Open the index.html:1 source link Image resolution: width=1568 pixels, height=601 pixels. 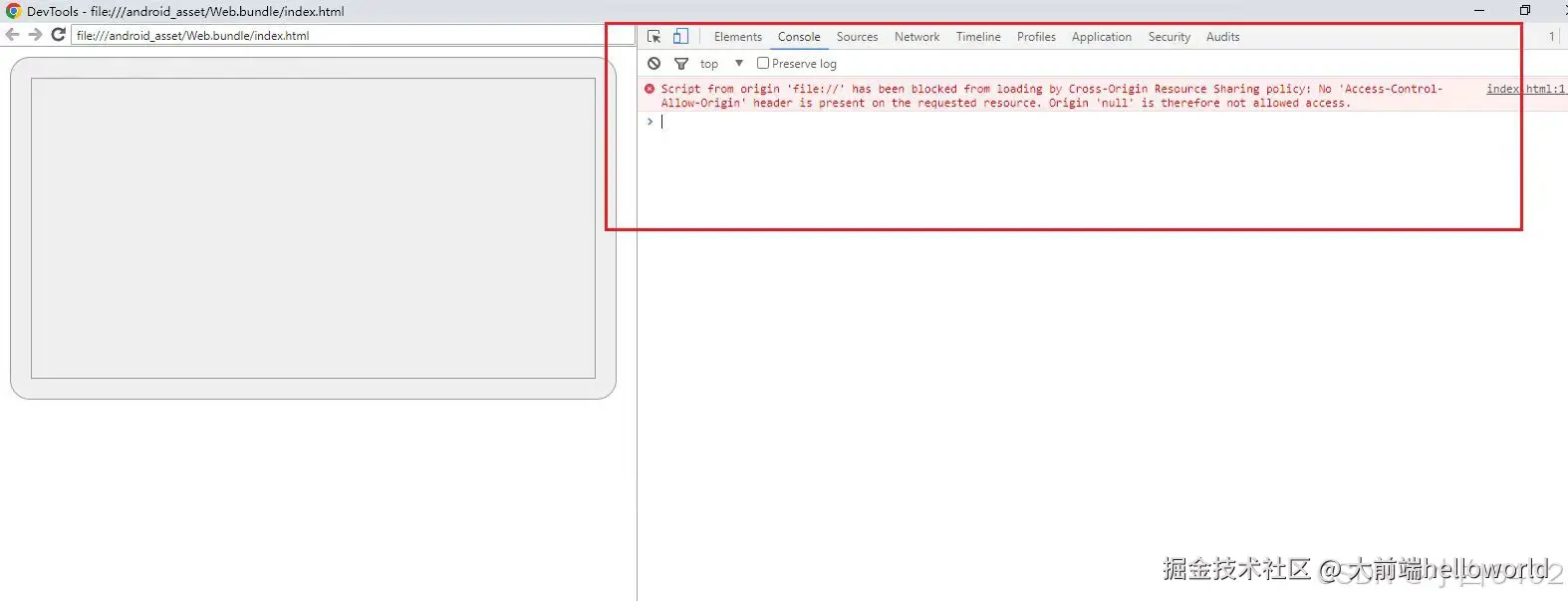point(1525,89)
